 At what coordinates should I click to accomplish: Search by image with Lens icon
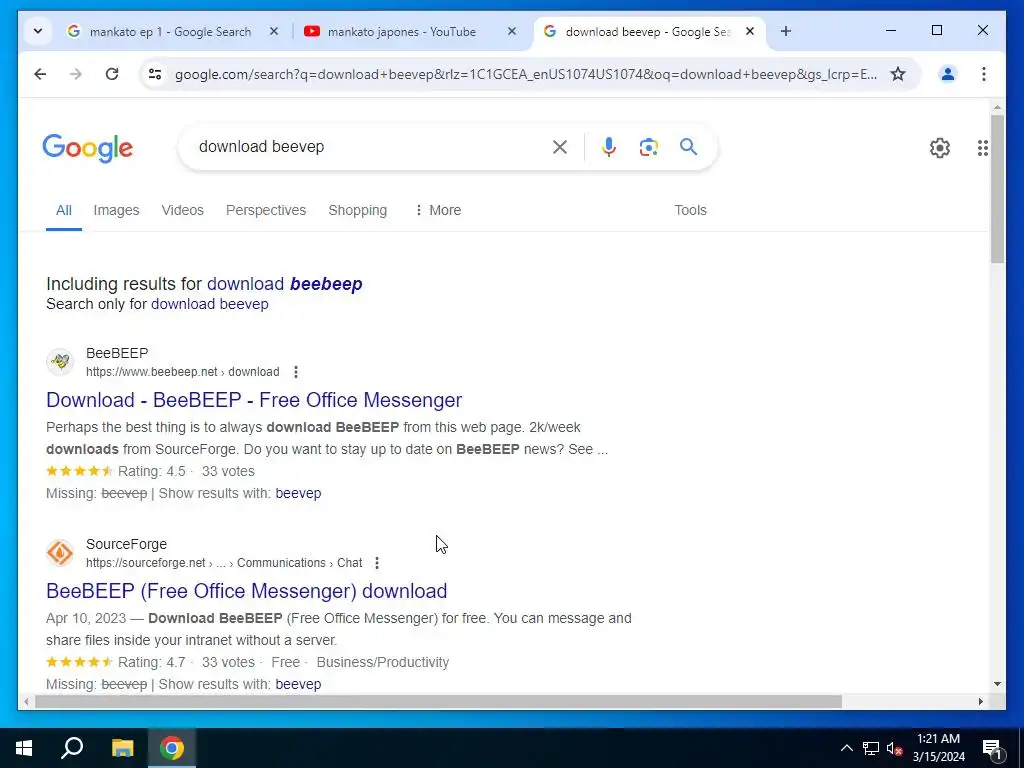648,147
